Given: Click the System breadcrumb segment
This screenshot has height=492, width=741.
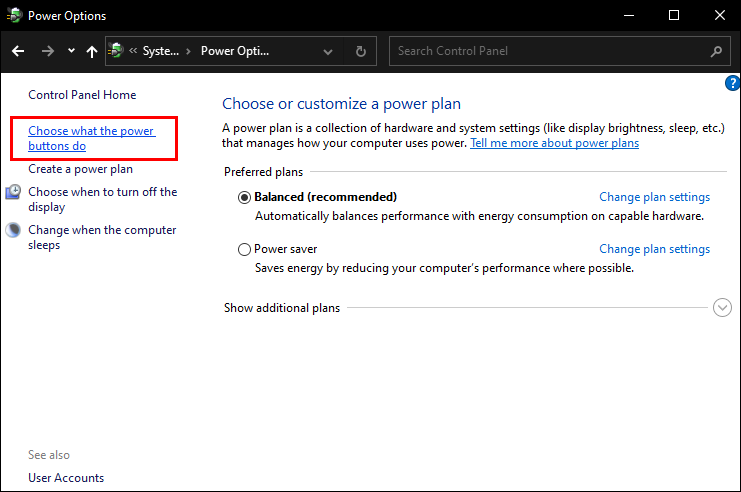Looking at the screenshot, I should click(x=161, y=51).
